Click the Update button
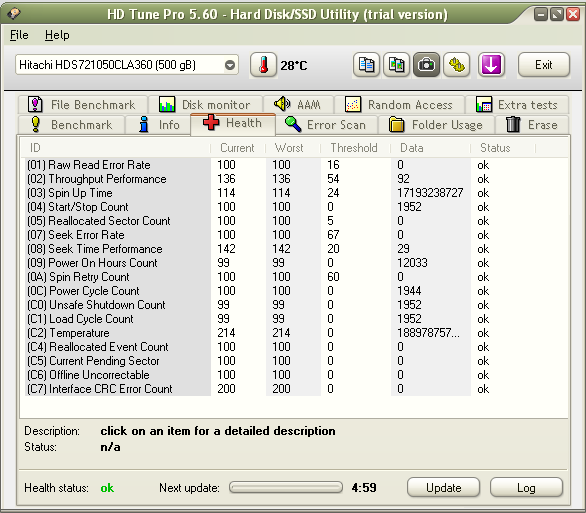This screenshot has height=513, width=586. coord(443,488)
